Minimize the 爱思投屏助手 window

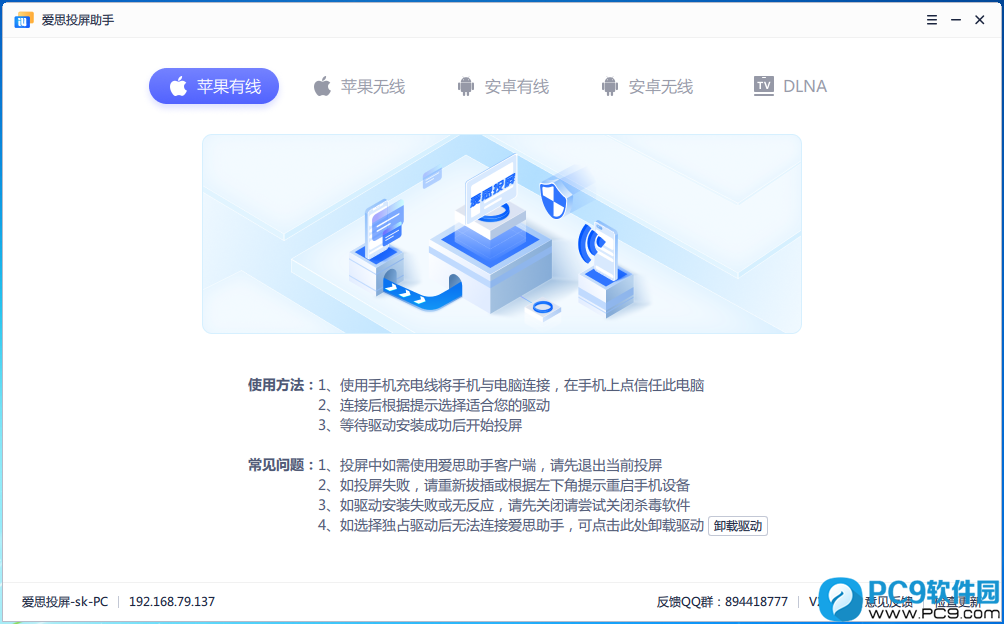[956, 20]
